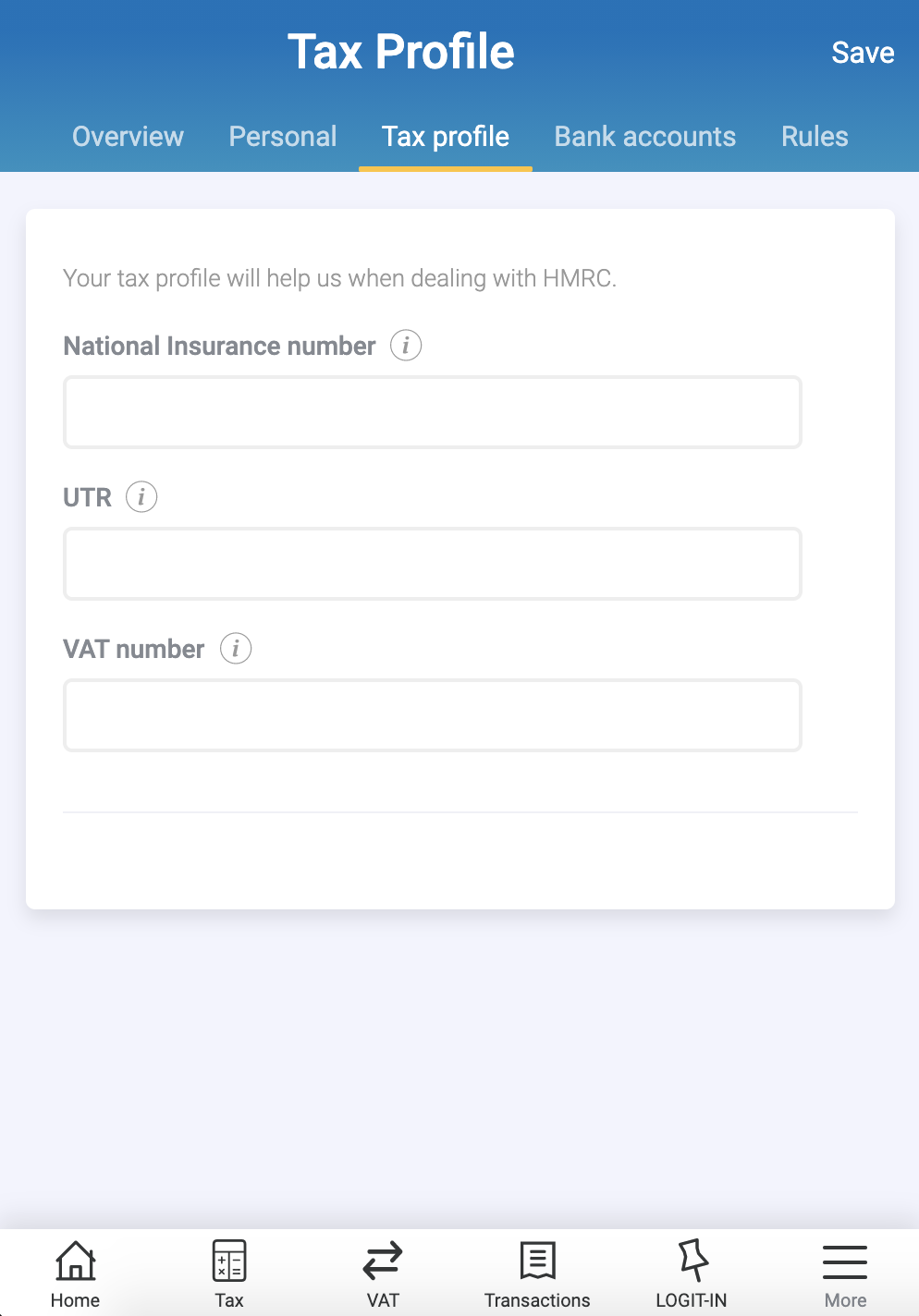
Task: Open the Rules tab
Action: (x=815, y=137)
